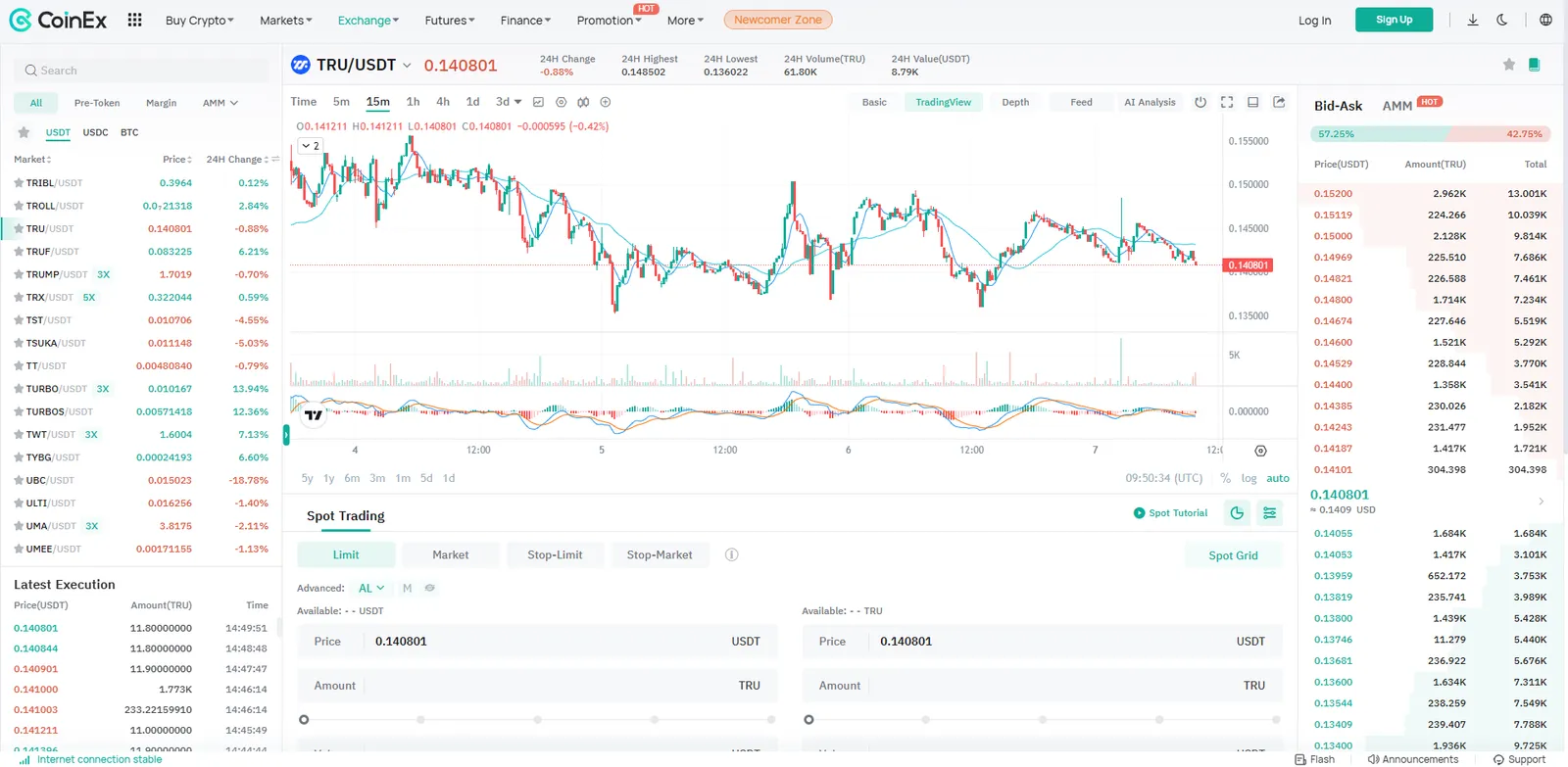Open chart type selector icon

(538, 102)
